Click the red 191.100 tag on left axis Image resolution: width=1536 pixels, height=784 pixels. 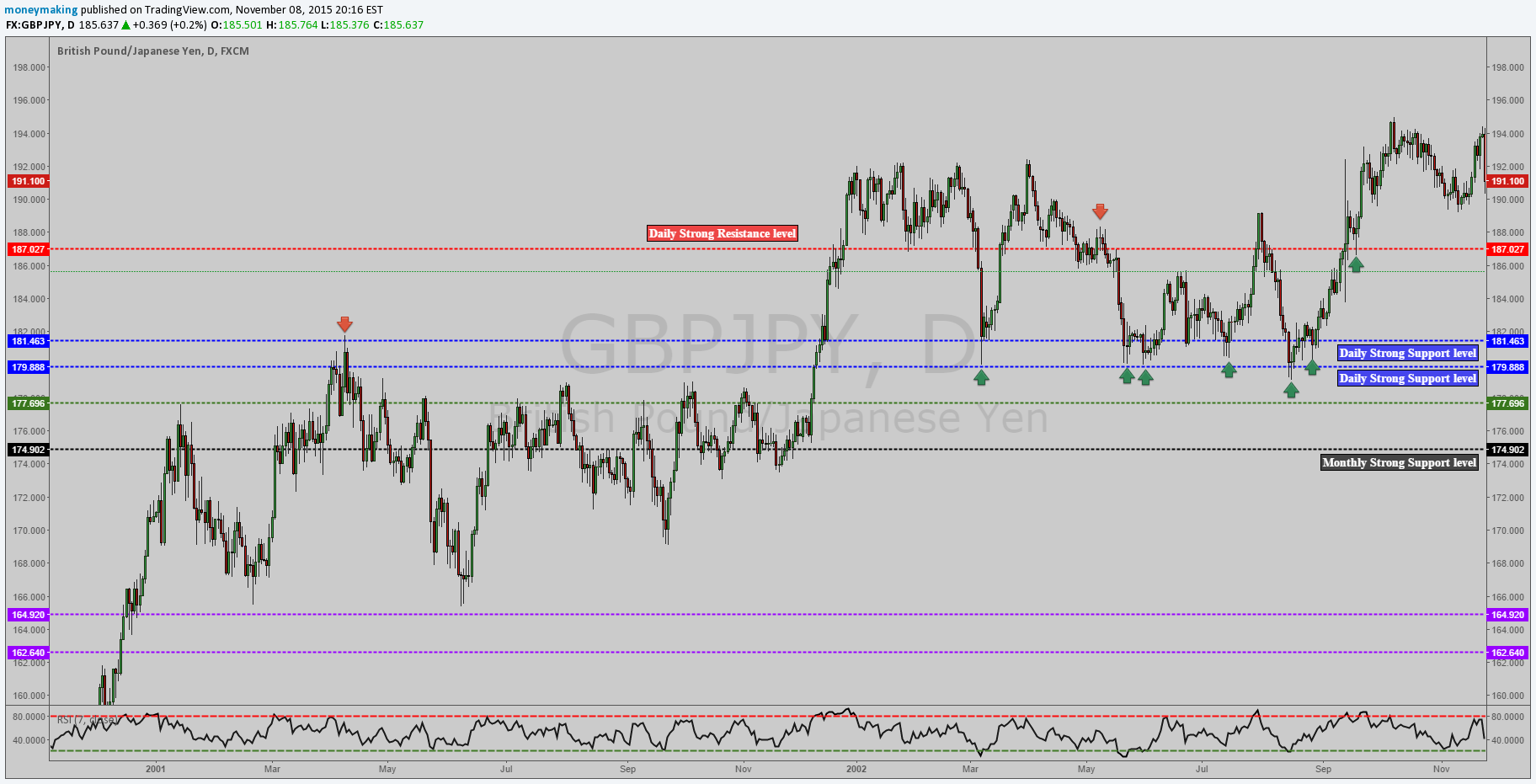coord(28,181)
